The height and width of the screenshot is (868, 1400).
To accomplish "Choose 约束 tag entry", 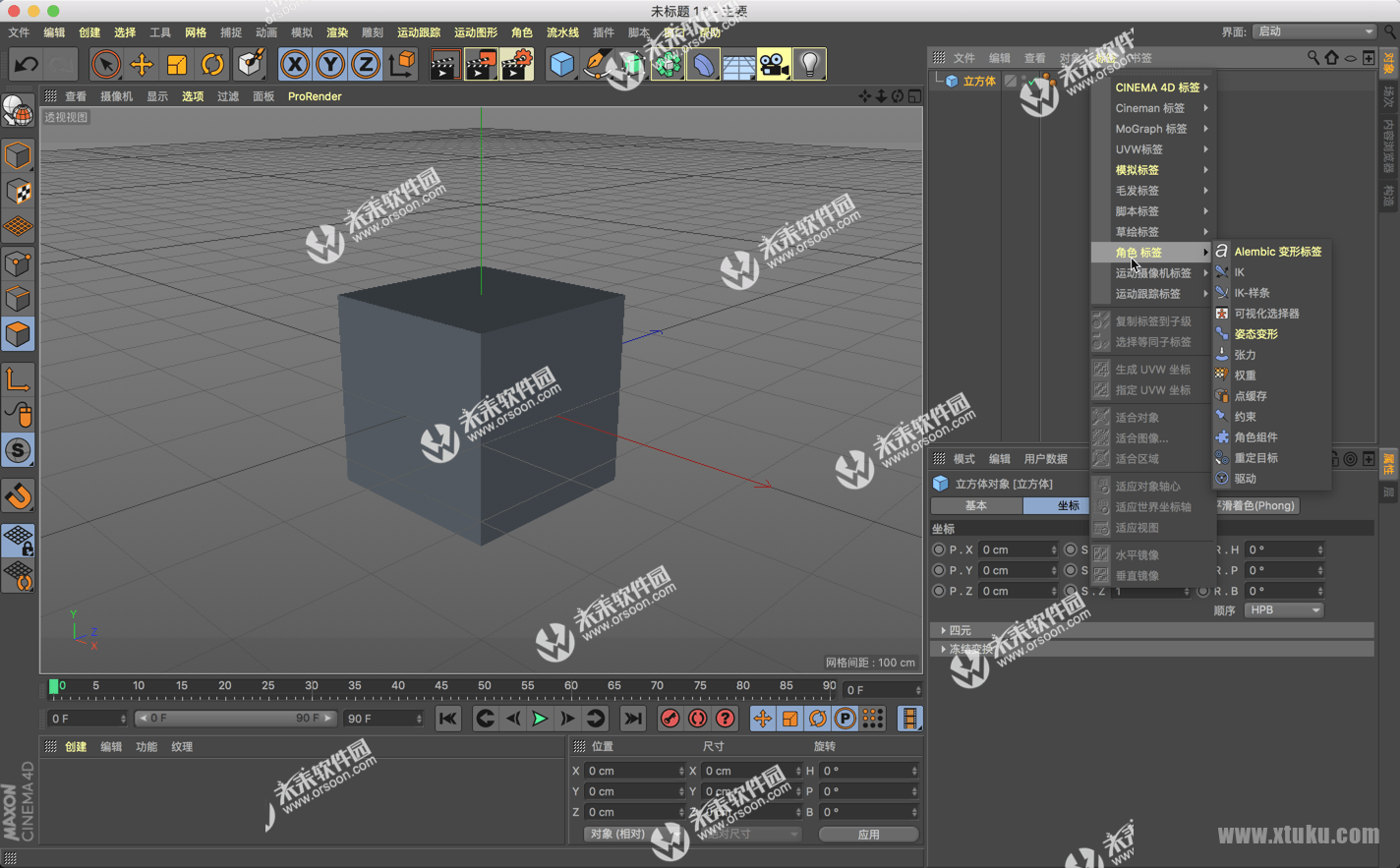I will (x=1272, y=417).
